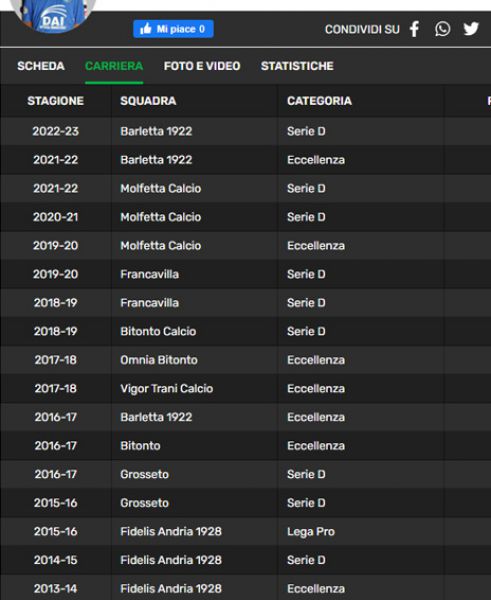
Task: Open the Vigor Trani Calcio team link
Action: click(x=166, y=388)
